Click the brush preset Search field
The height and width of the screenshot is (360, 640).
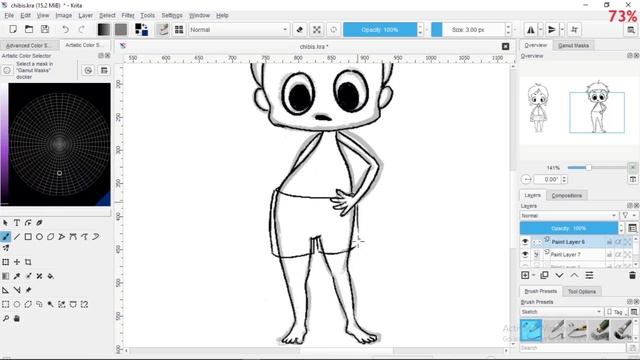tap(573, 348)
